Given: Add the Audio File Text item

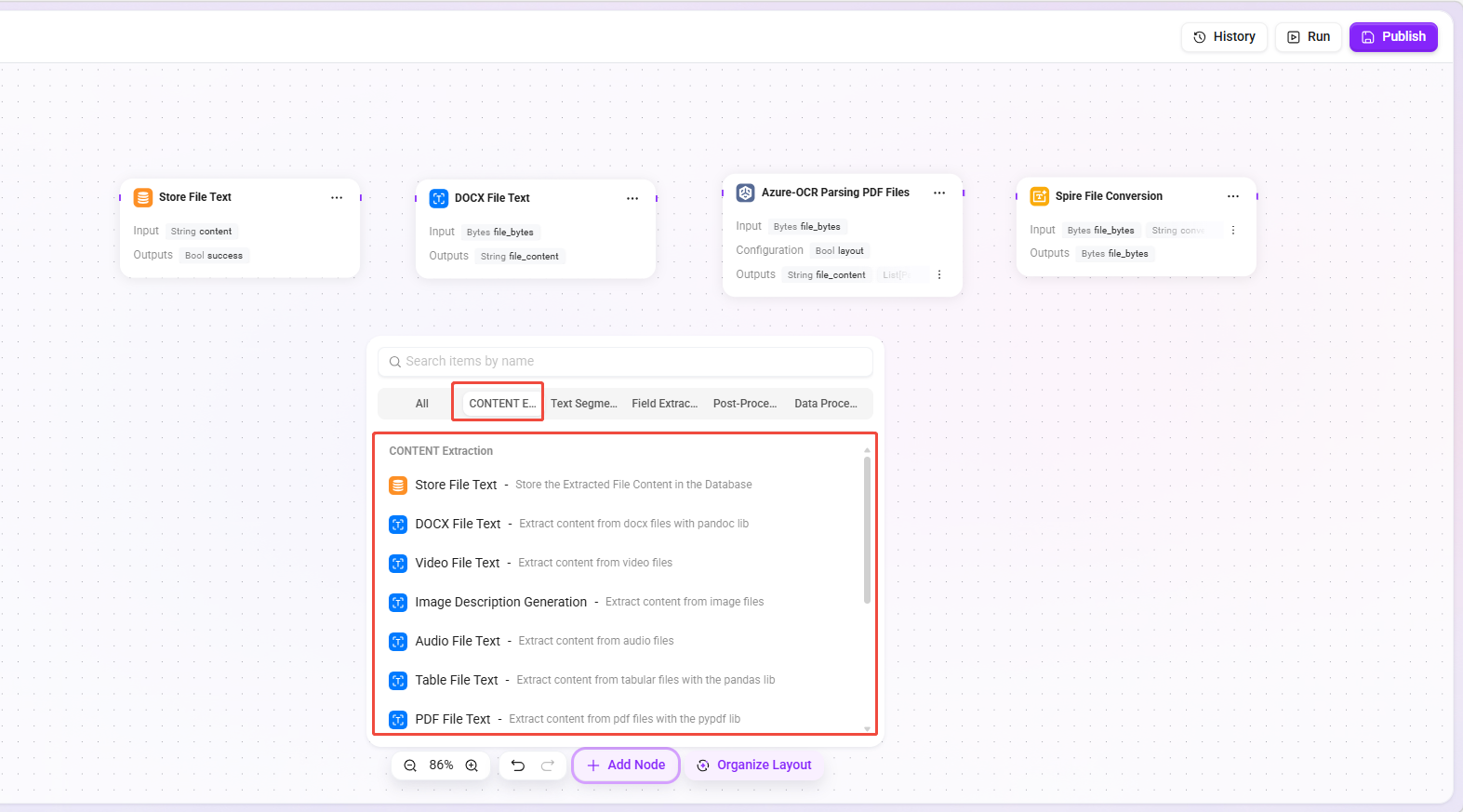Looking at the screenshot, I should (x=624, y=642).
